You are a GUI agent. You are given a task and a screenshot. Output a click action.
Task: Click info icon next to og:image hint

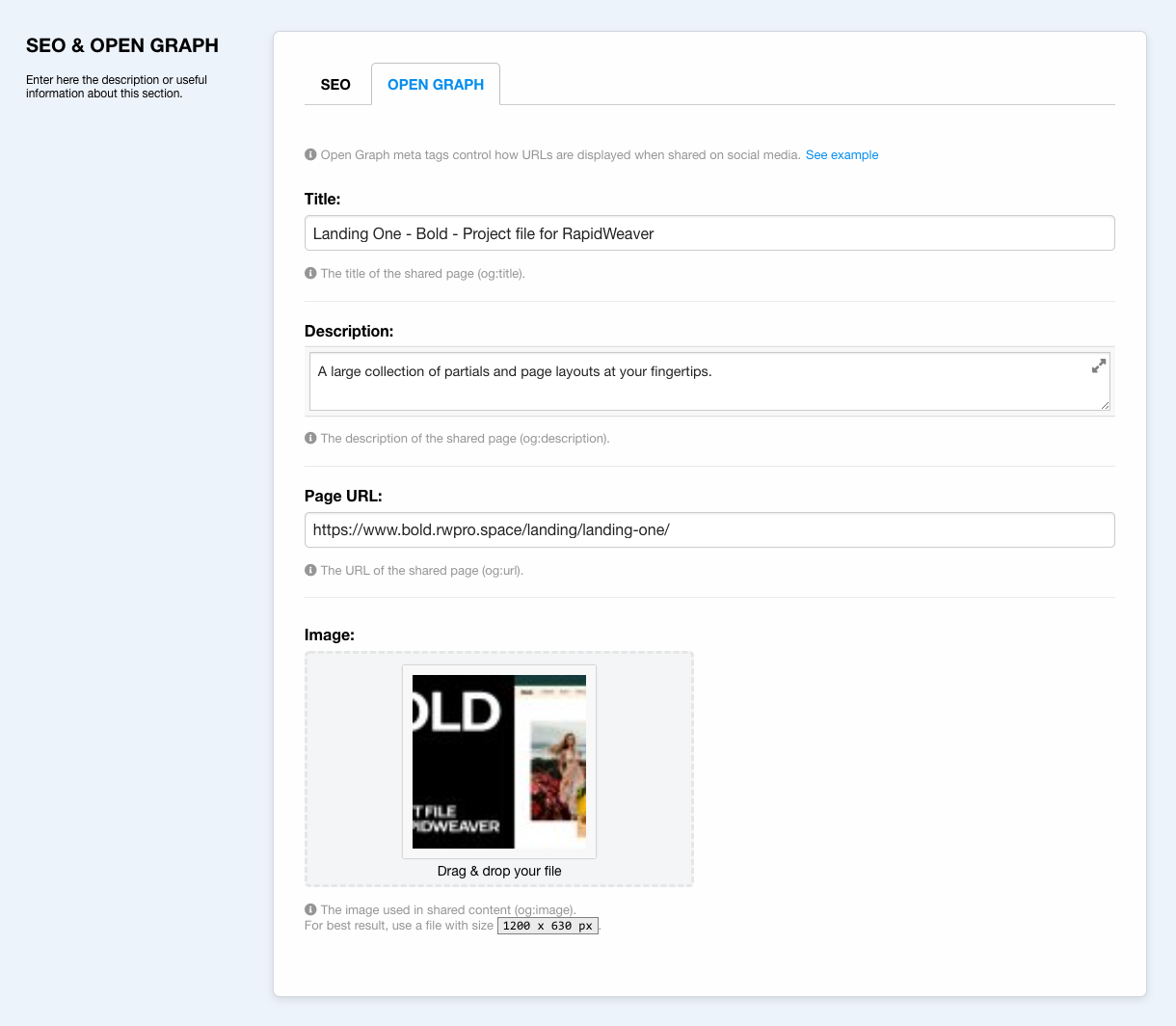click(x=310, y=909)
